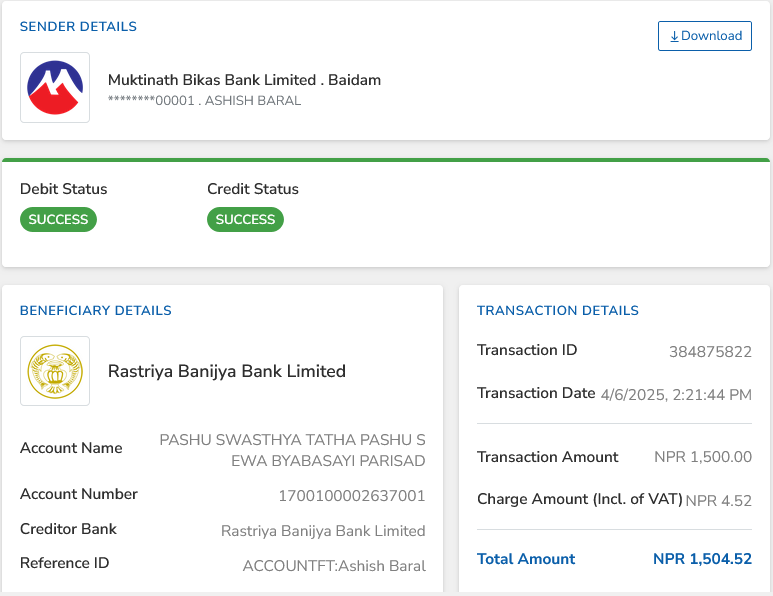Select account name PASHU SWASTHYA TATHA PASHU value
This screenshot has width=773, height=596.
[x=292, y=450]
